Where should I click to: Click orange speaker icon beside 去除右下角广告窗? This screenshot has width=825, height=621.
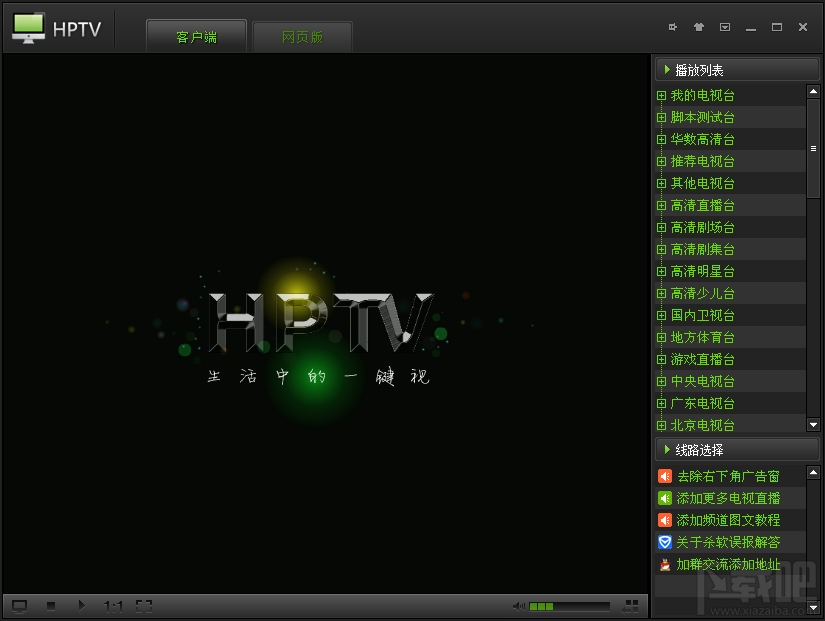click(x=665, y=476)
